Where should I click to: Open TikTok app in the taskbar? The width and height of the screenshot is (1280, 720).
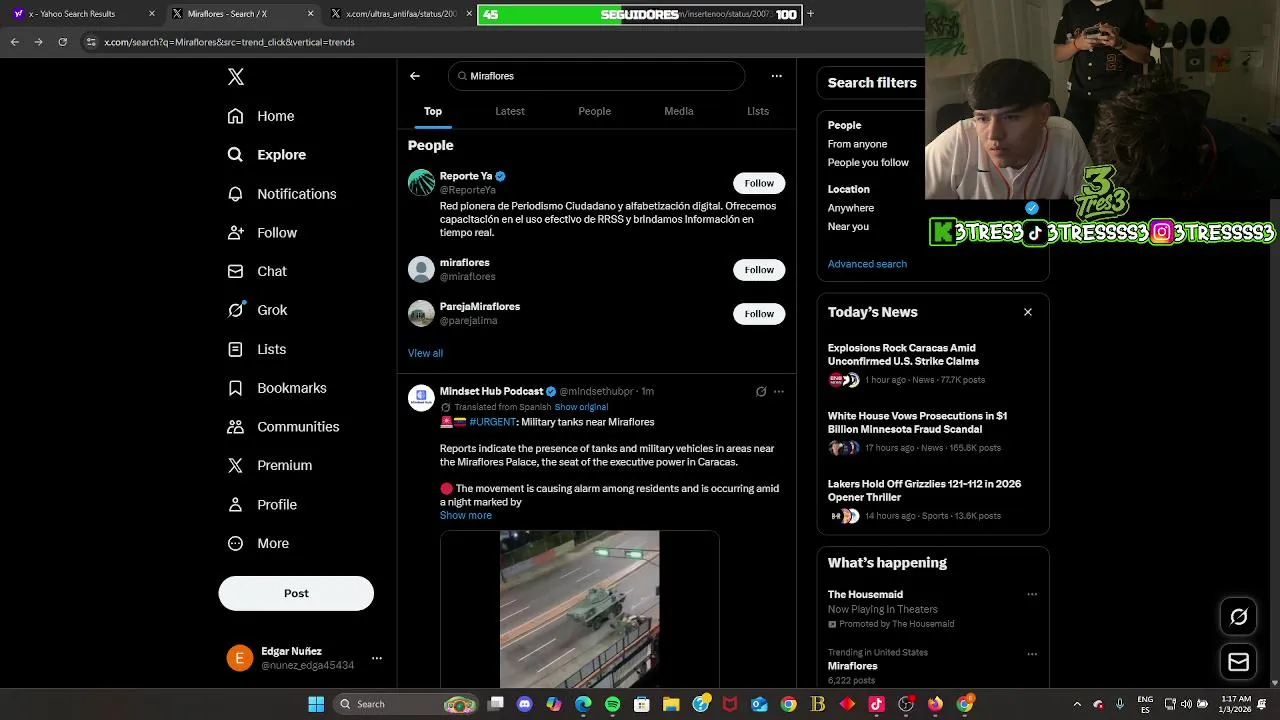point(876,704)
